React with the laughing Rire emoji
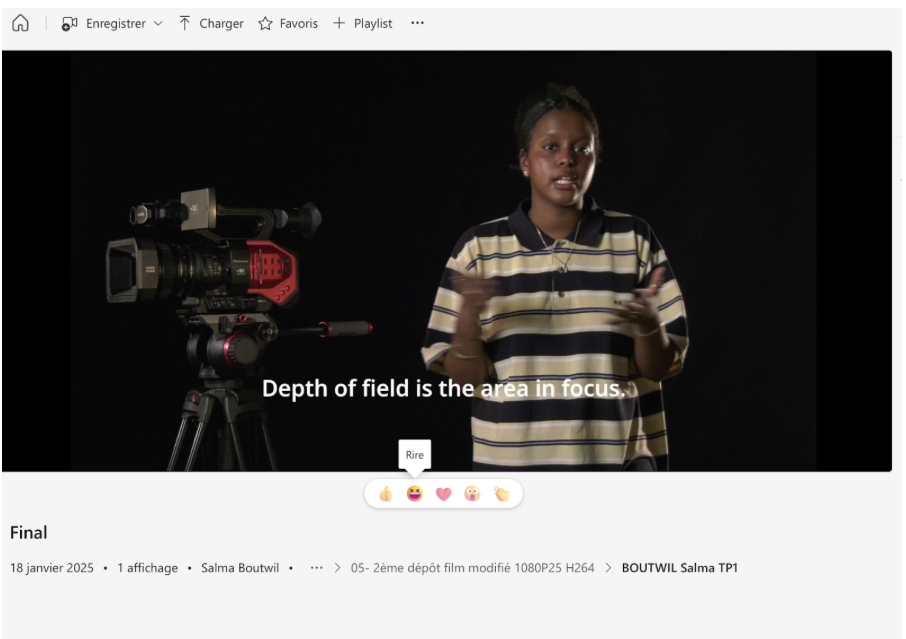This screenshot has width=906, height=639. click(x=414, y=494)
